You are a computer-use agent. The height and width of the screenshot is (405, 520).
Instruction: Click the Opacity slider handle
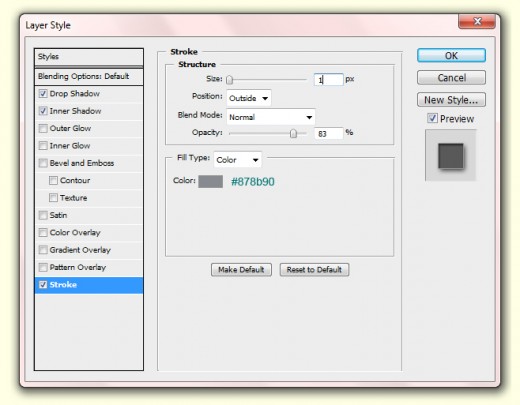tap(293, 133)
